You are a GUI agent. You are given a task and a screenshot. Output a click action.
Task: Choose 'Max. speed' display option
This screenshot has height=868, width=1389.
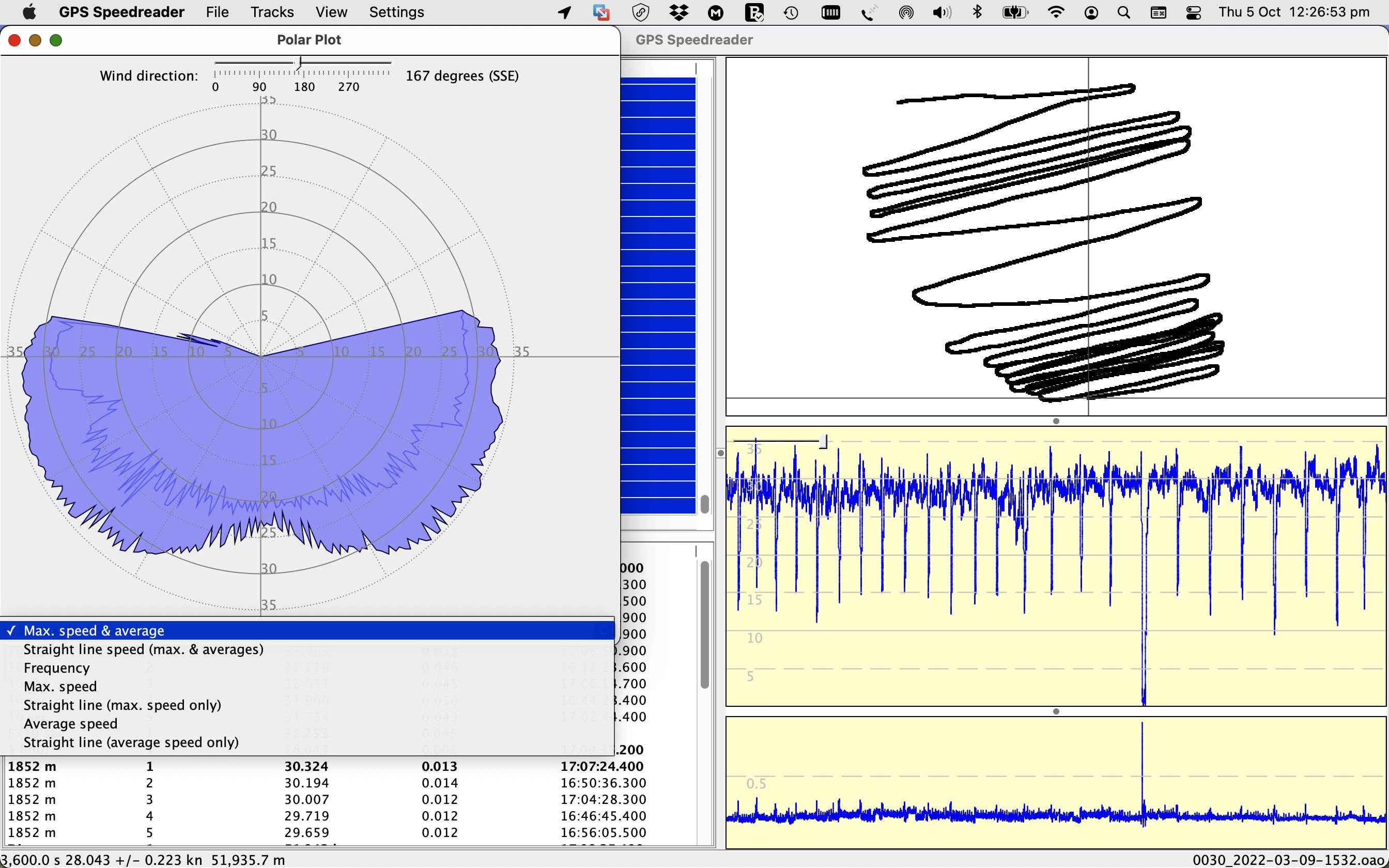pyautogui.click(x=60, y=686)
